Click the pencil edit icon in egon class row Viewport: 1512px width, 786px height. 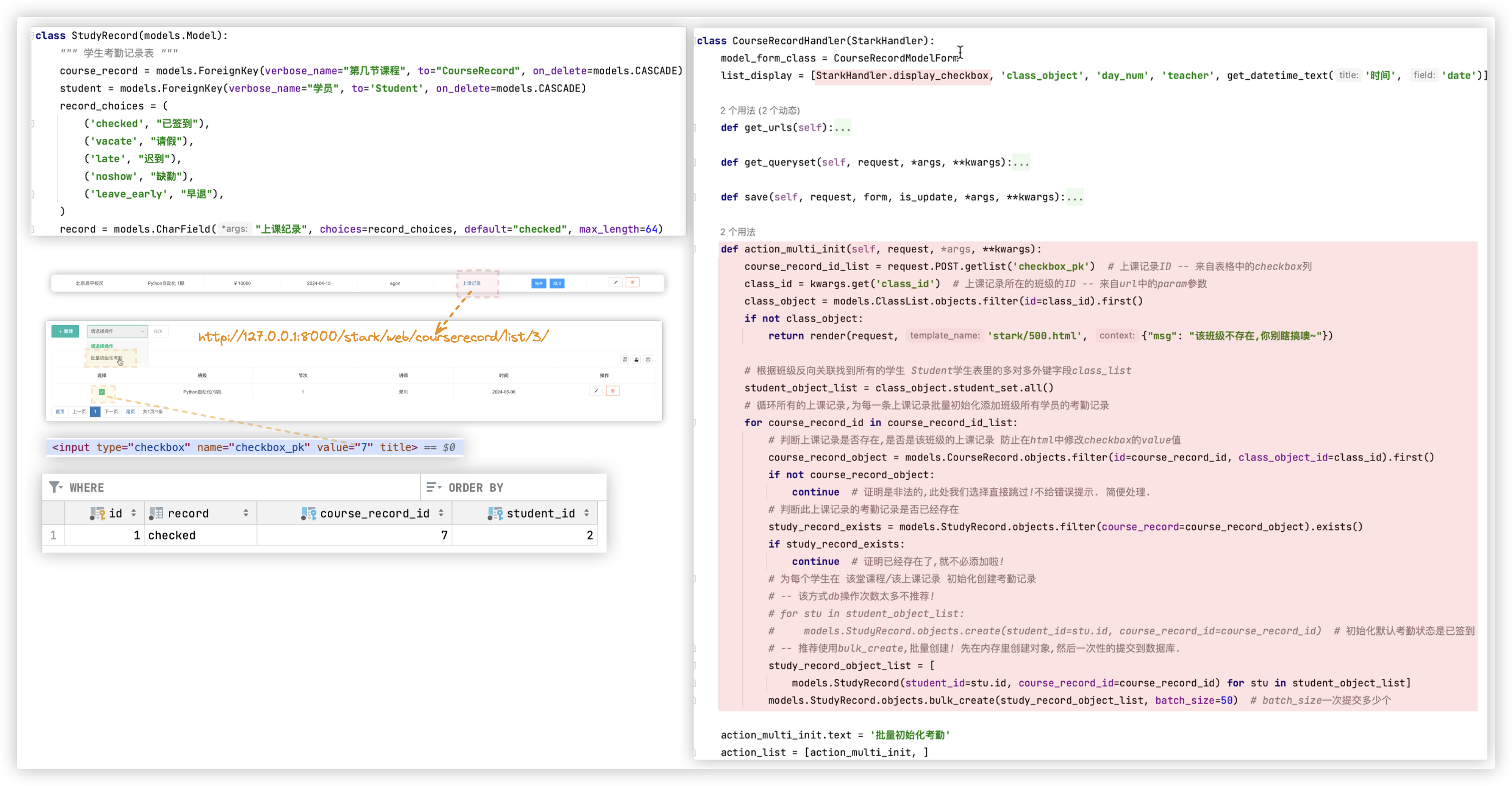(615, 283)
